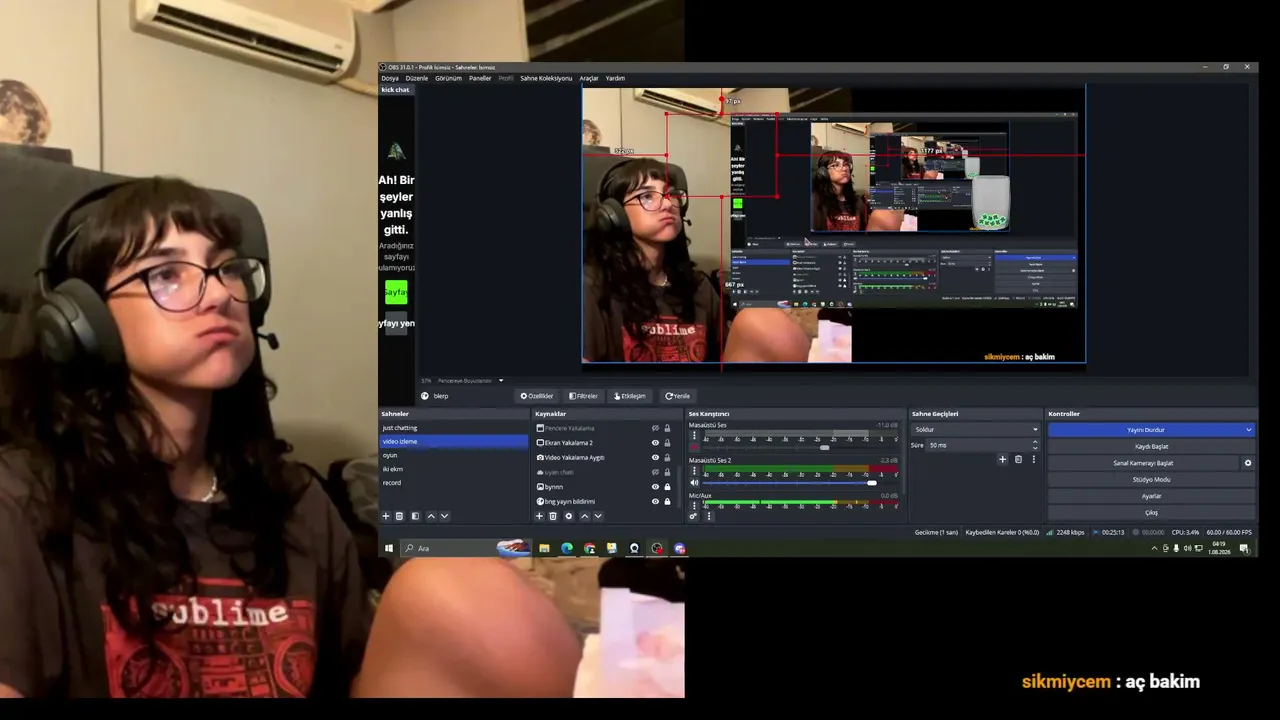Viewport: 1280px width, 720px height.
Task: Open the Windows notification center icon
Action: (x=1244, y=548)
